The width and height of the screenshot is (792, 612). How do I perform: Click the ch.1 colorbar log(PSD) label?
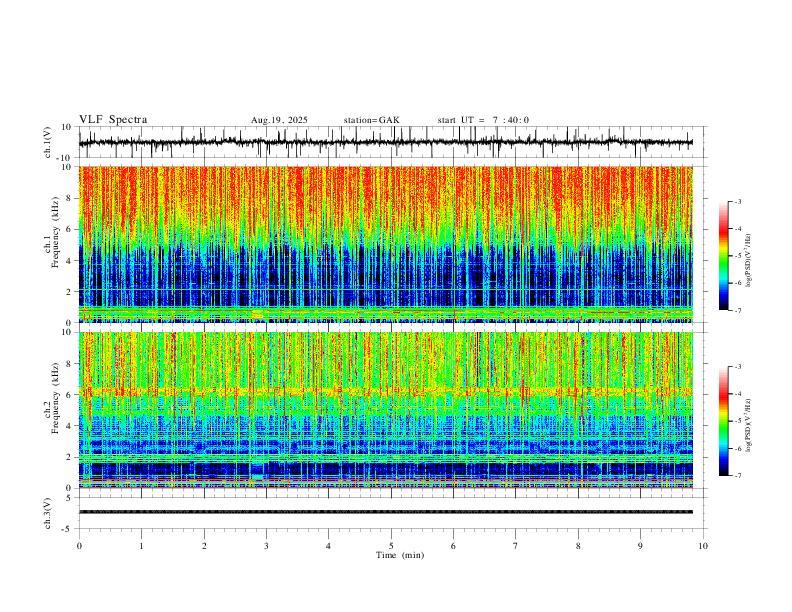749,261
